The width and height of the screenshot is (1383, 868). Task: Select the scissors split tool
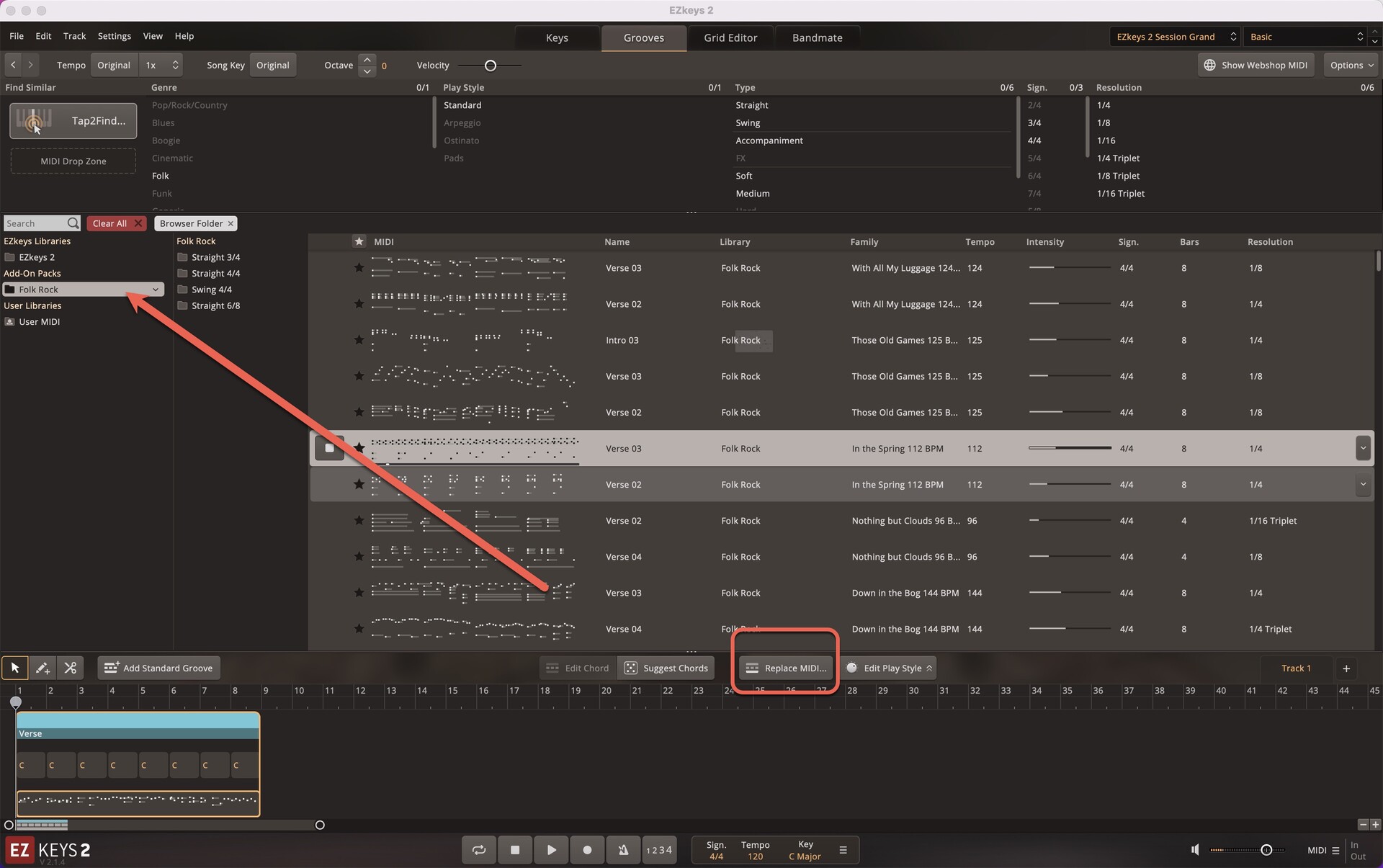coord(70,668)
